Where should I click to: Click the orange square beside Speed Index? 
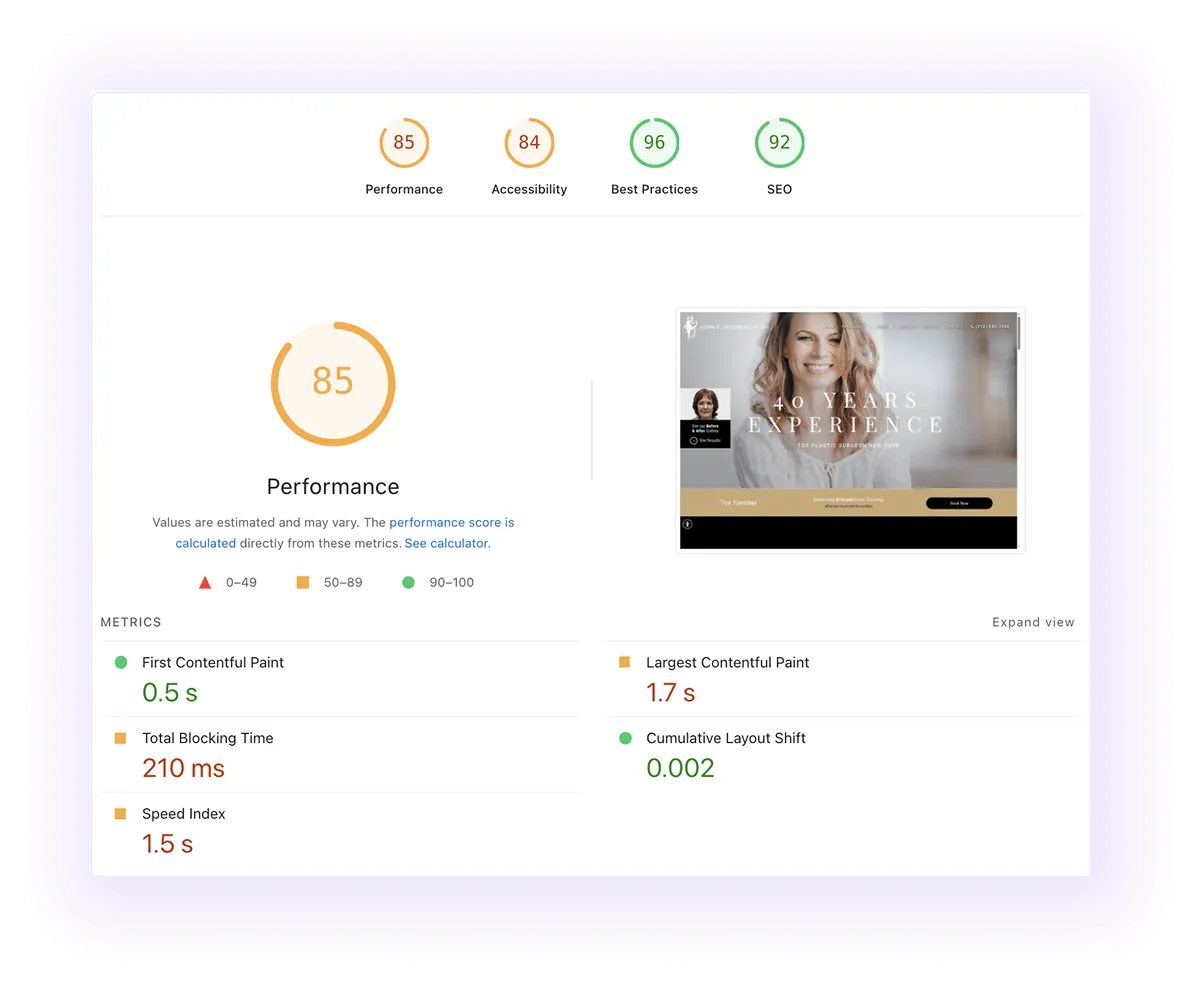point(122,813)
